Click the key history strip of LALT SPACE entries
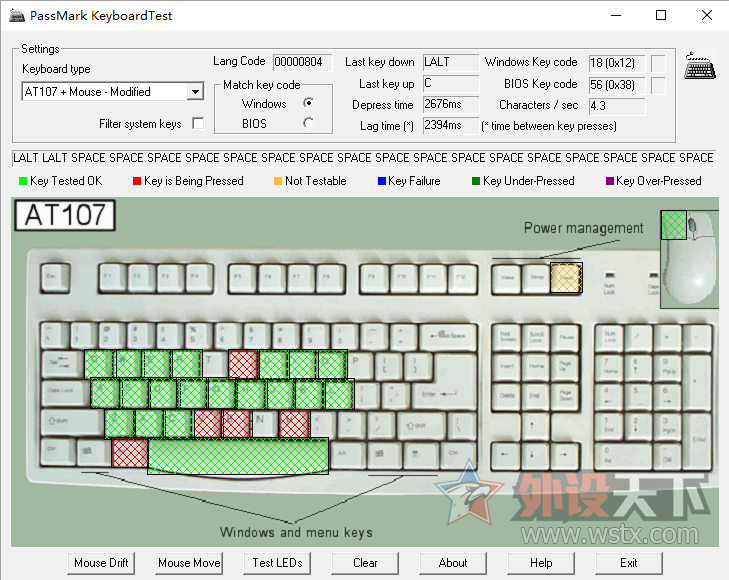This screenshot has height=580, width=729. point(364,158)
